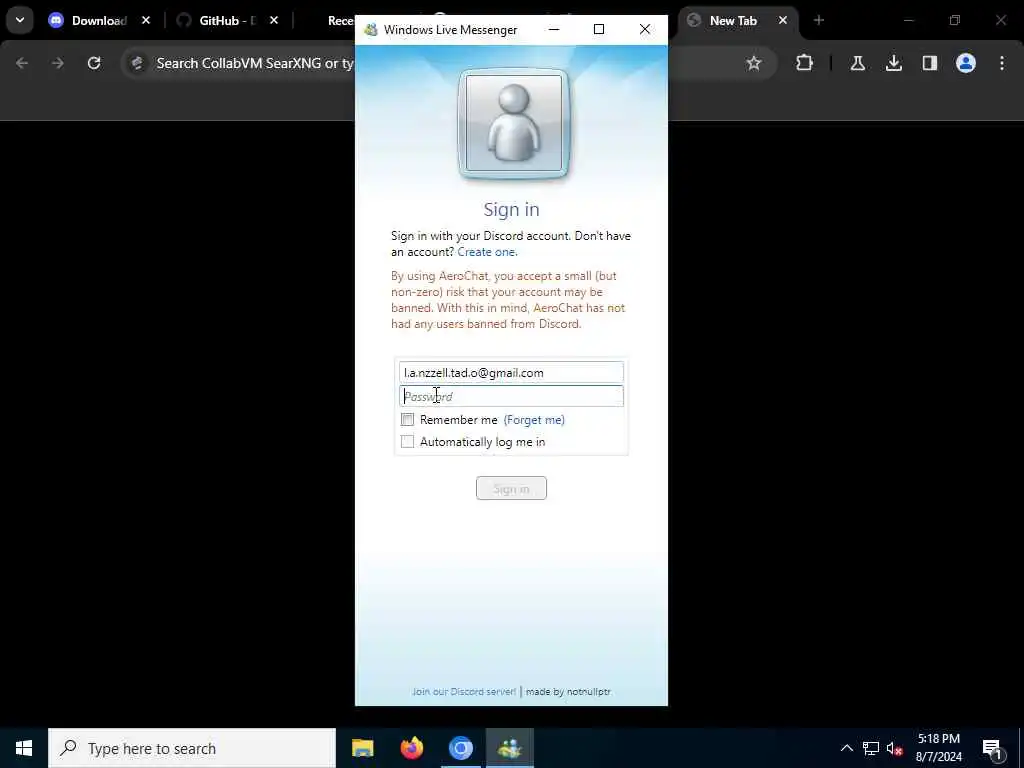1024x768 pixels.
Task: Open a new browser tab with plus
Action: [x=819, y=20]
